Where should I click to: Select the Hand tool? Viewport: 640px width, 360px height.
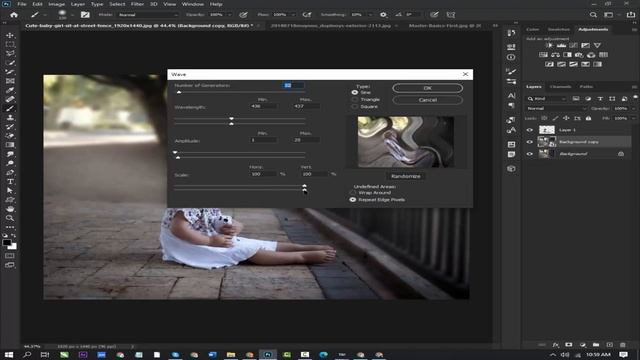pyautogui.click(x=10, y=209)
